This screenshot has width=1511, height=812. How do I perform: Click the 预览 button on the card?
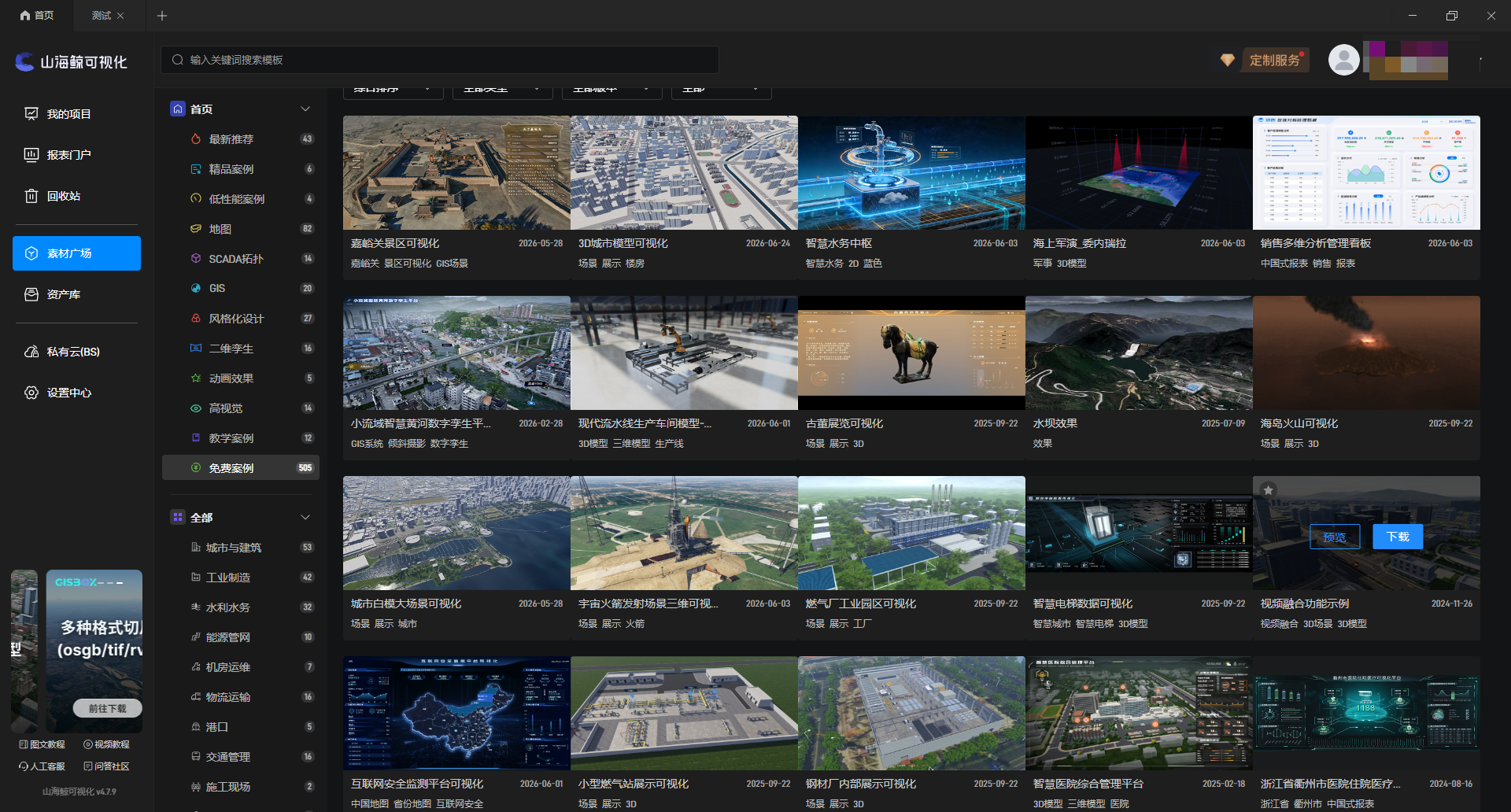click(x=1335, y=537)
